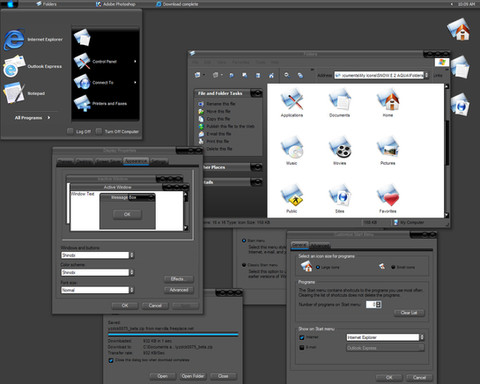Select the Large icons radio button
Viewport: 480px width, 384px height.
318,267
